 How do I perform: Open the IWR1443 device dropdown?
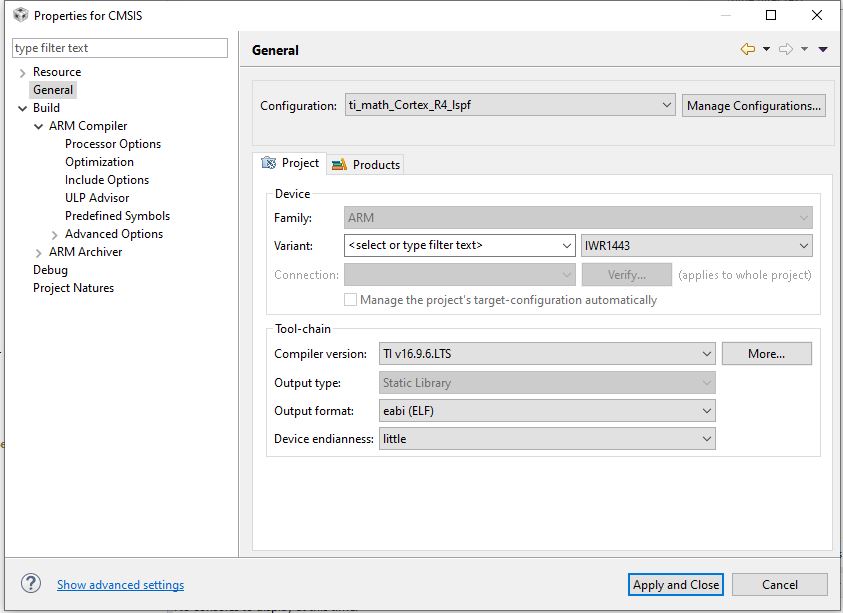[x=697, y=246]
